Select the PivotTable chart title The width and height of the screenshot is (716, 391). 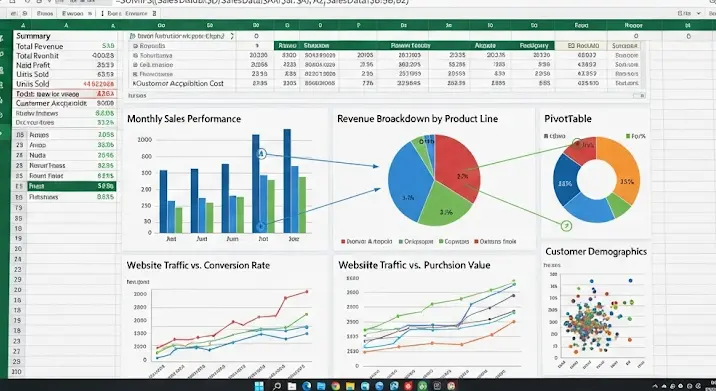tap(568, 119)
